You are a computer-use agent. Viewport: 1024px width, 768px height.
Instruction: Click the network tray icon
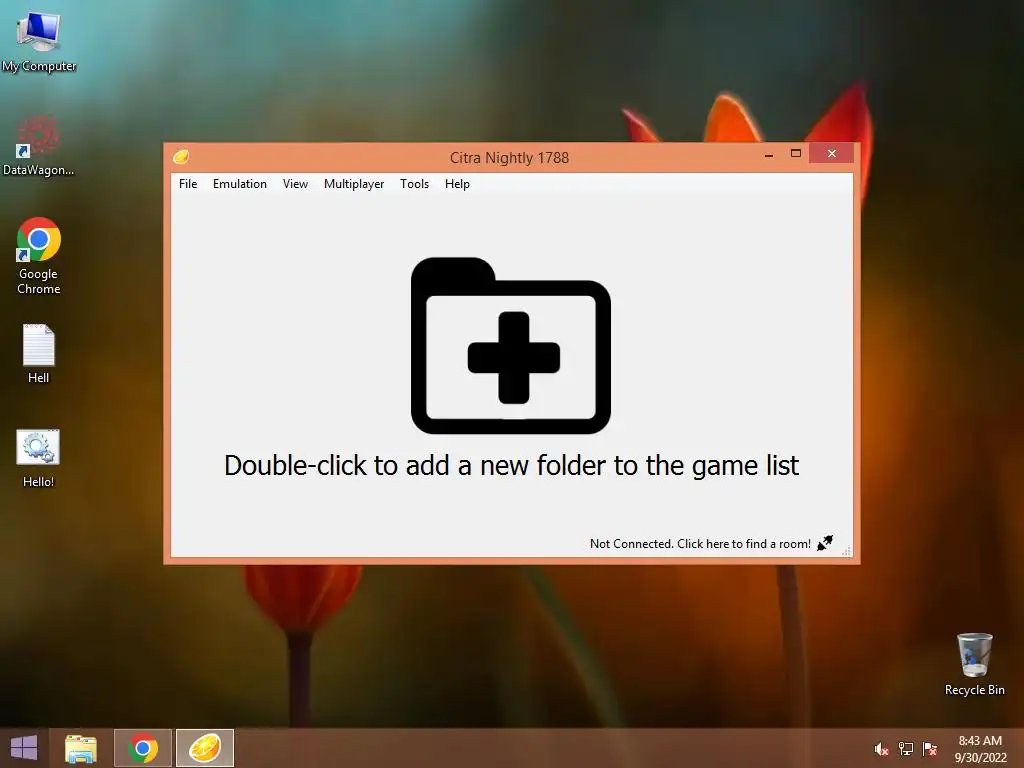coord(905,749)
